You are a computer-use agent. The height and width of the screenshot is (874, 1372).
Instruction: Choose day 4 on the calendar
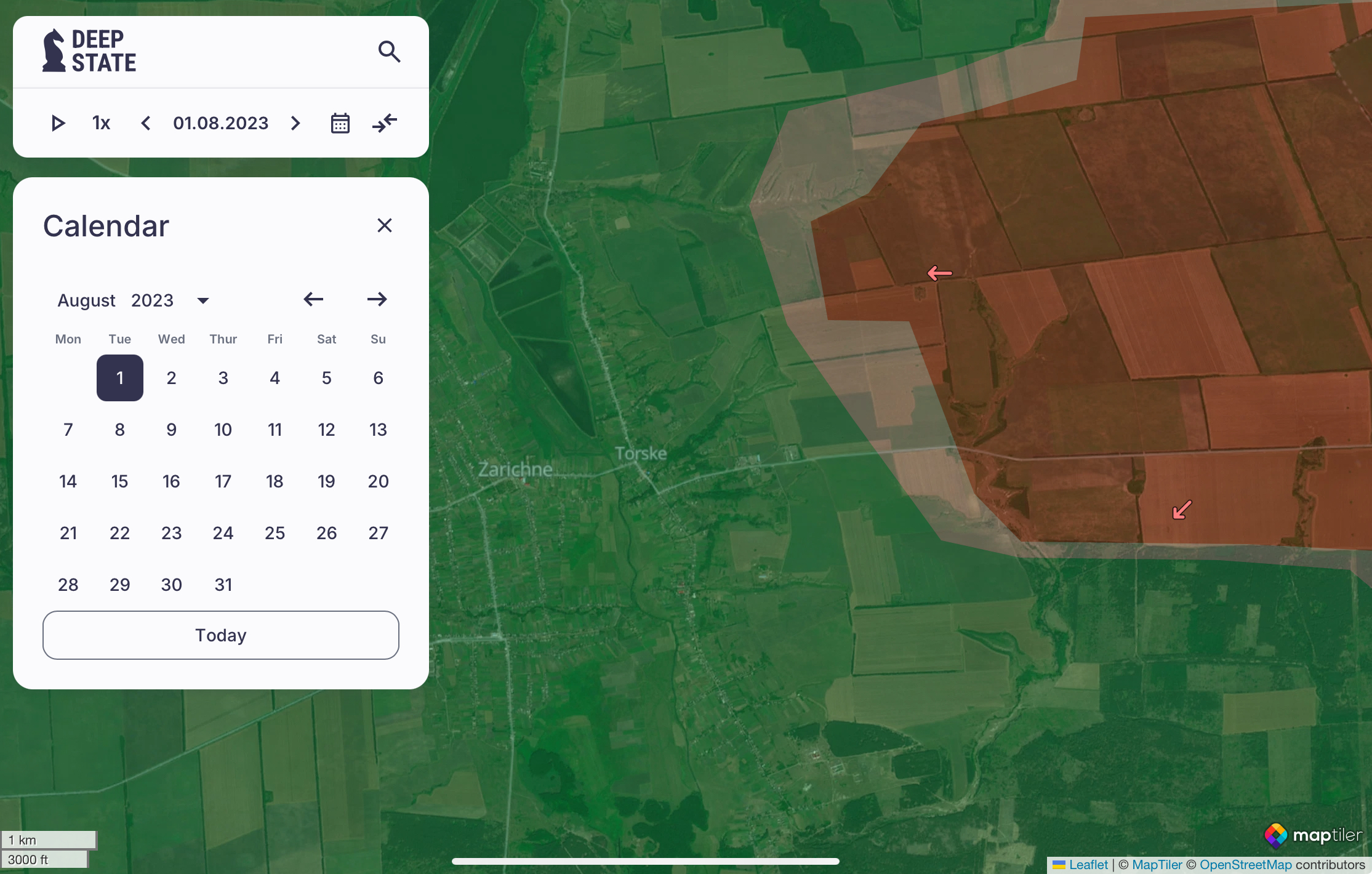click(275, 378)
